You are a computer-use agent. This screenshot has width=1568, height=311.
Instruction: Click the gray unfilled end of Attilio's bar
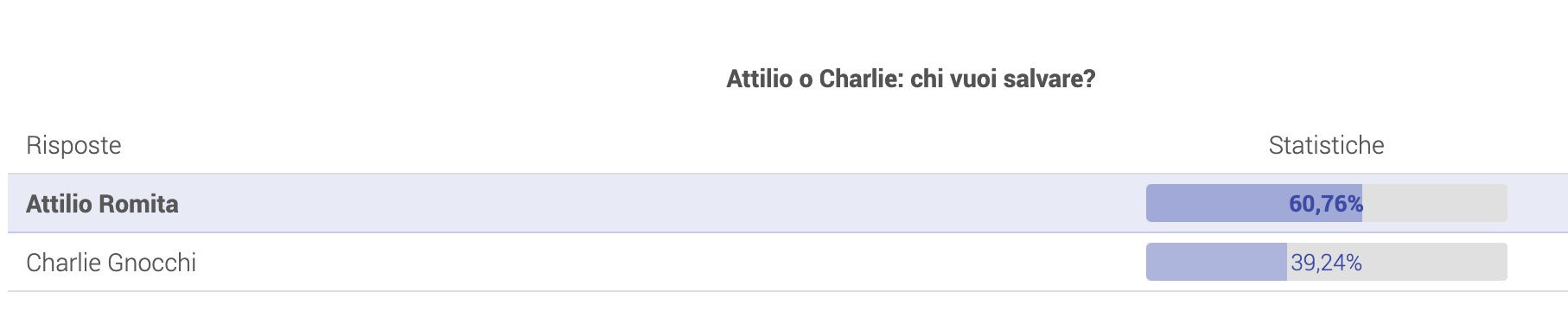(1437, 203)
